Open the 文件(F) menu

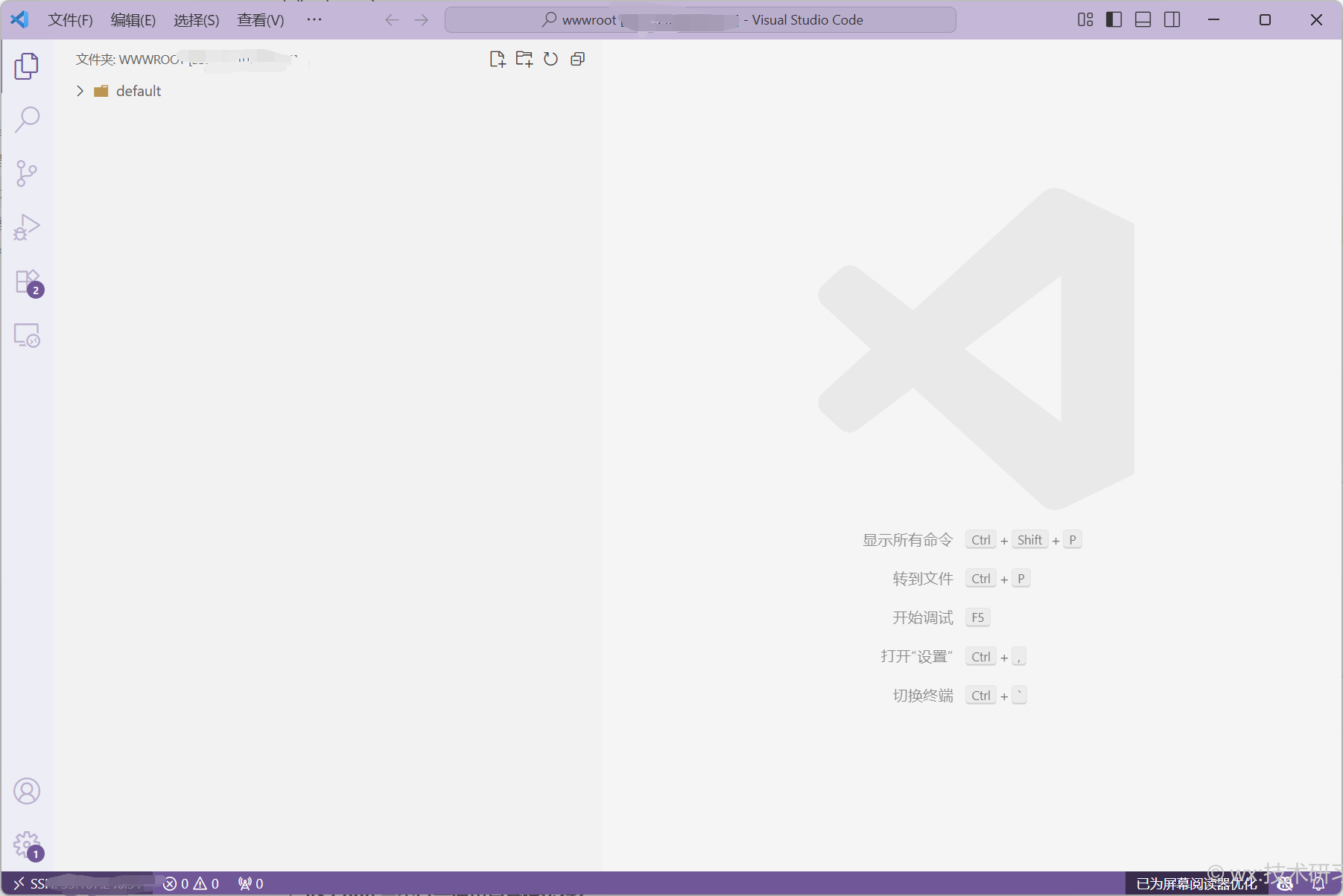pos(71,20)
